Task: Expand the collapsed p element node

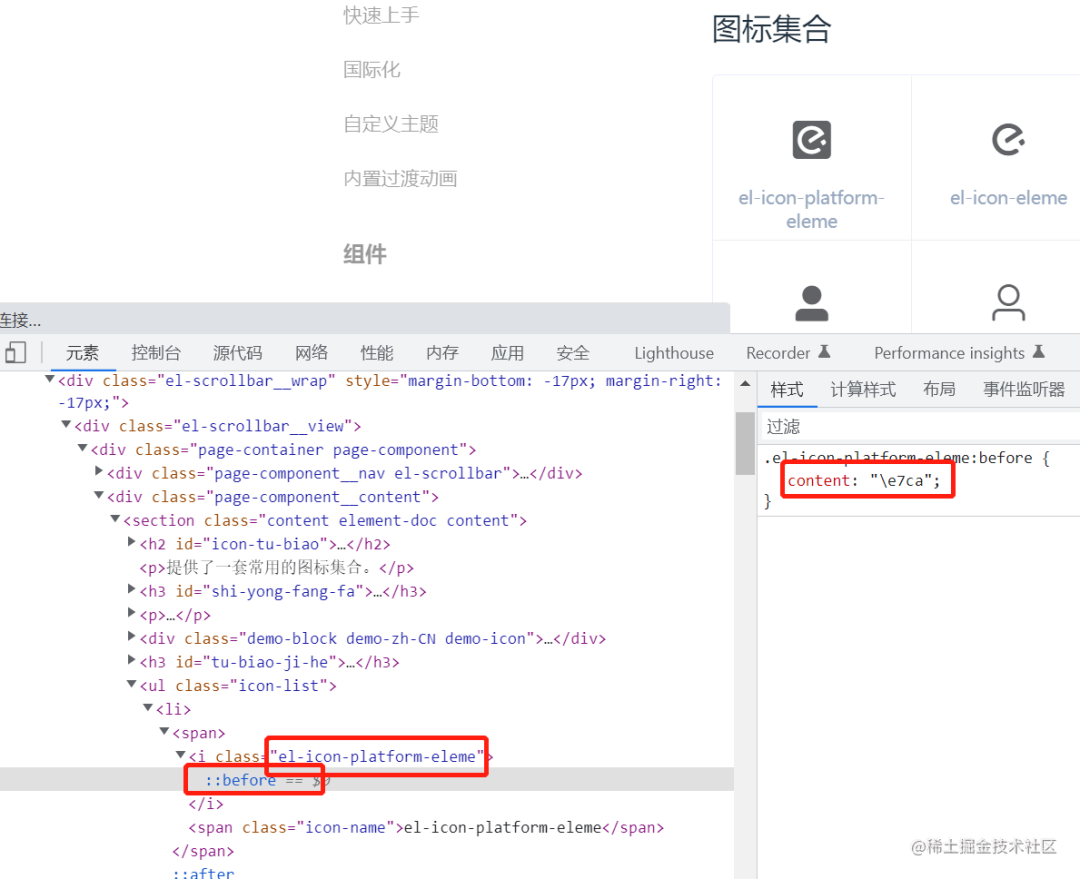Action: [x=132, y=613]
